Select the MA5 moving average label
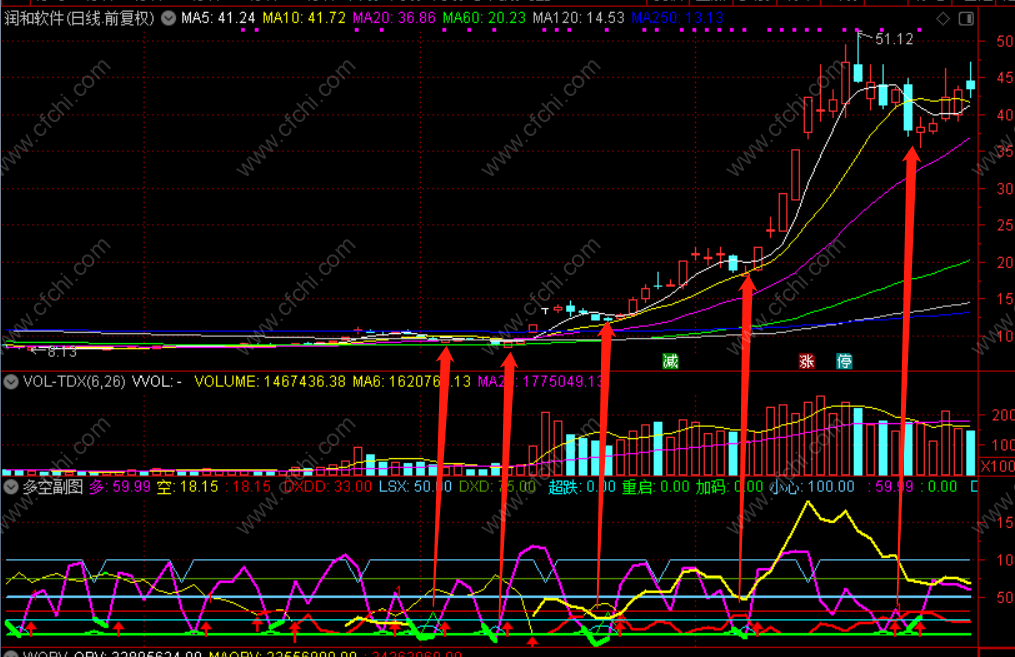 [218, 18]
